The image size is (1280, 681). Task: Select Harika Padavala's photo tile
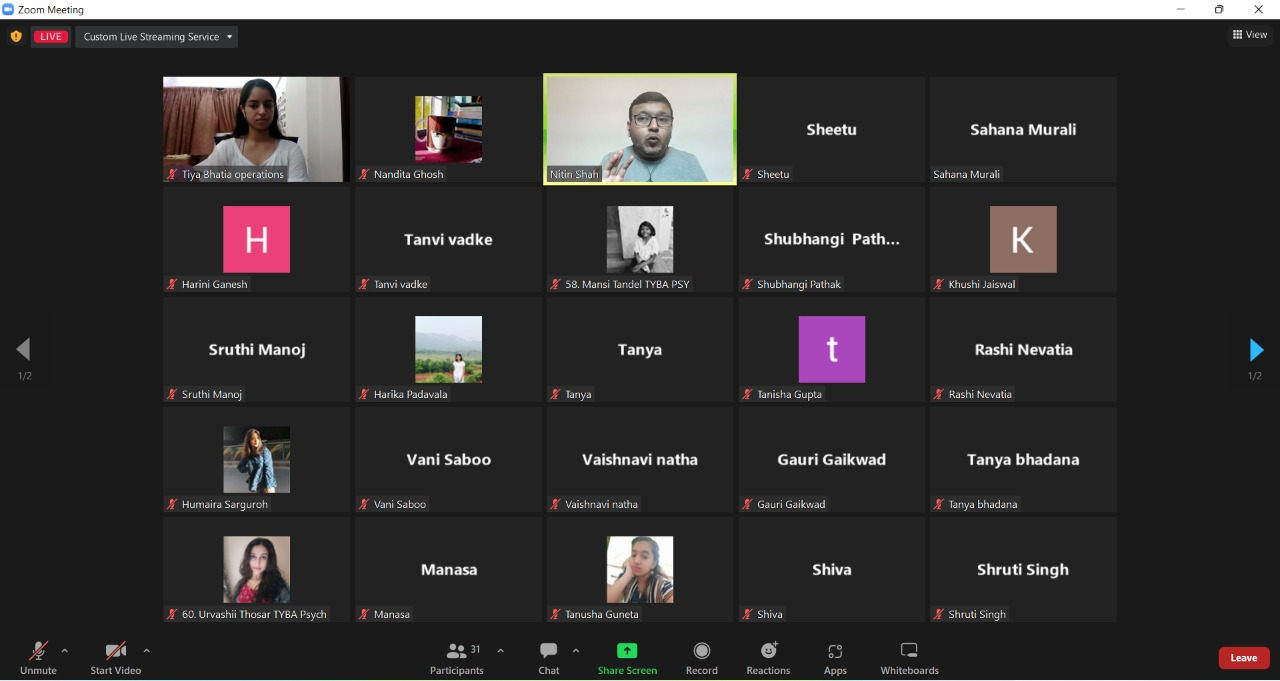coord(448,350)
